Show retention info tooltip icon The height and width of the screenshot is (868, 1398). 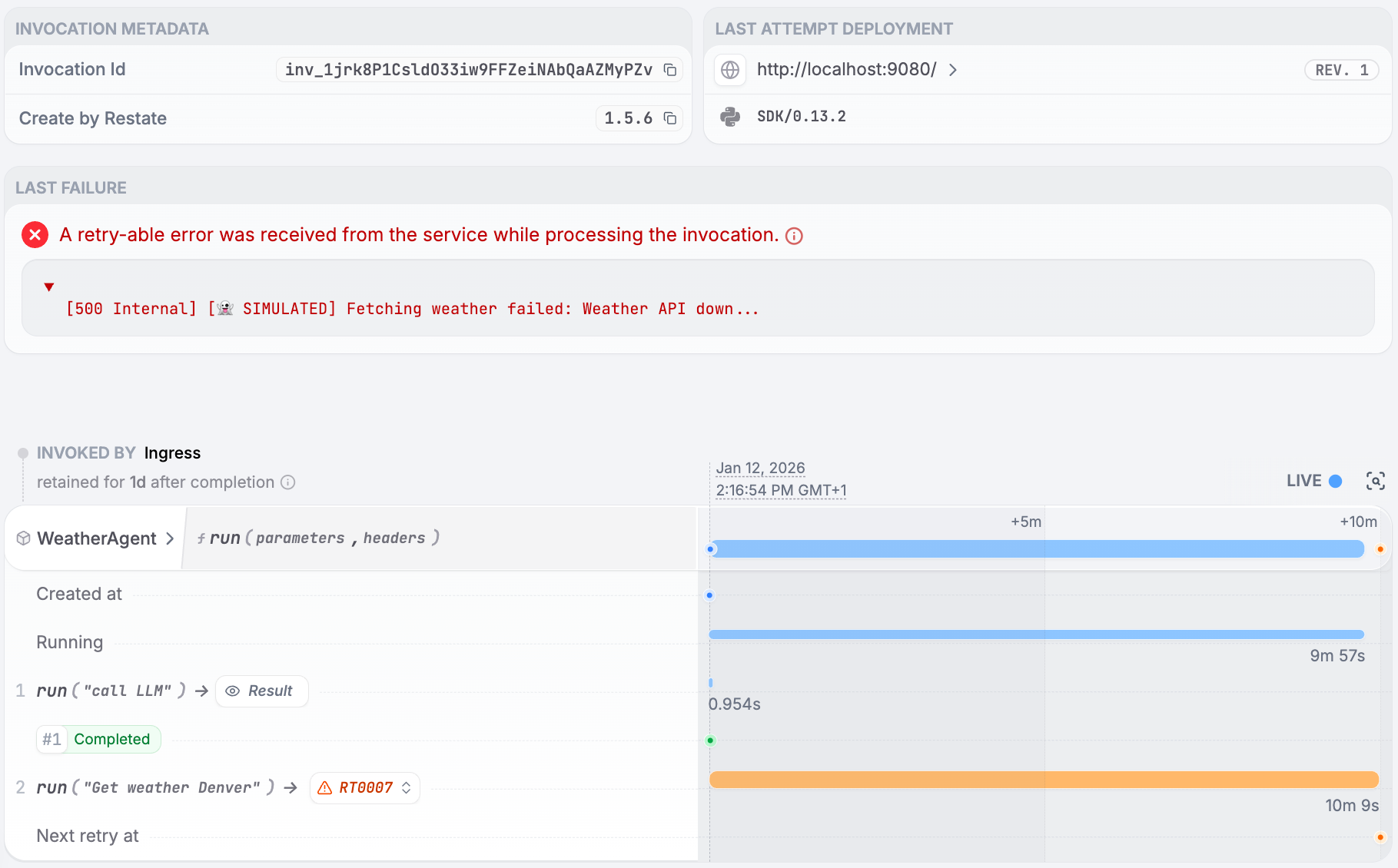[x=288, y=482]
